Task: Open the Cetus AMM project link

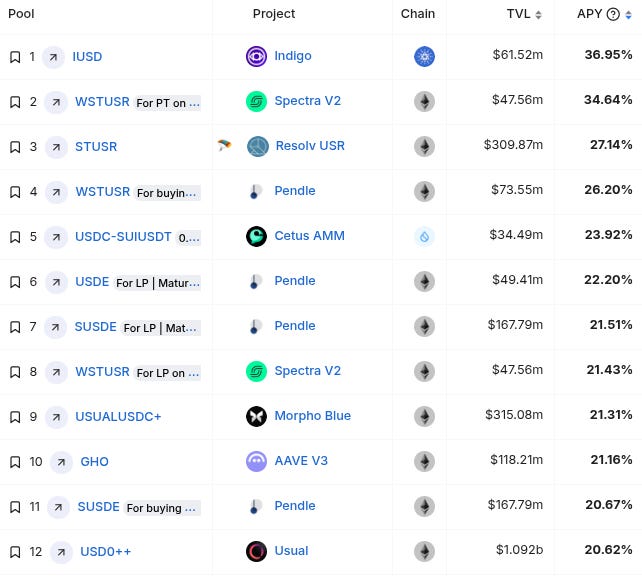Action: [310, 236]
